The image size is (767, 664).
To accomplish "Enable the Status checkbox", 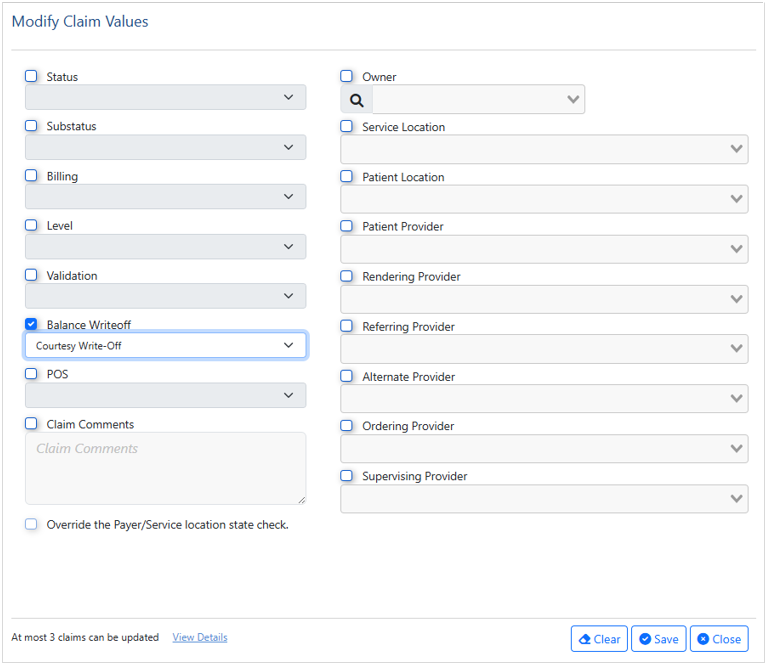I will tap(31, 76).
